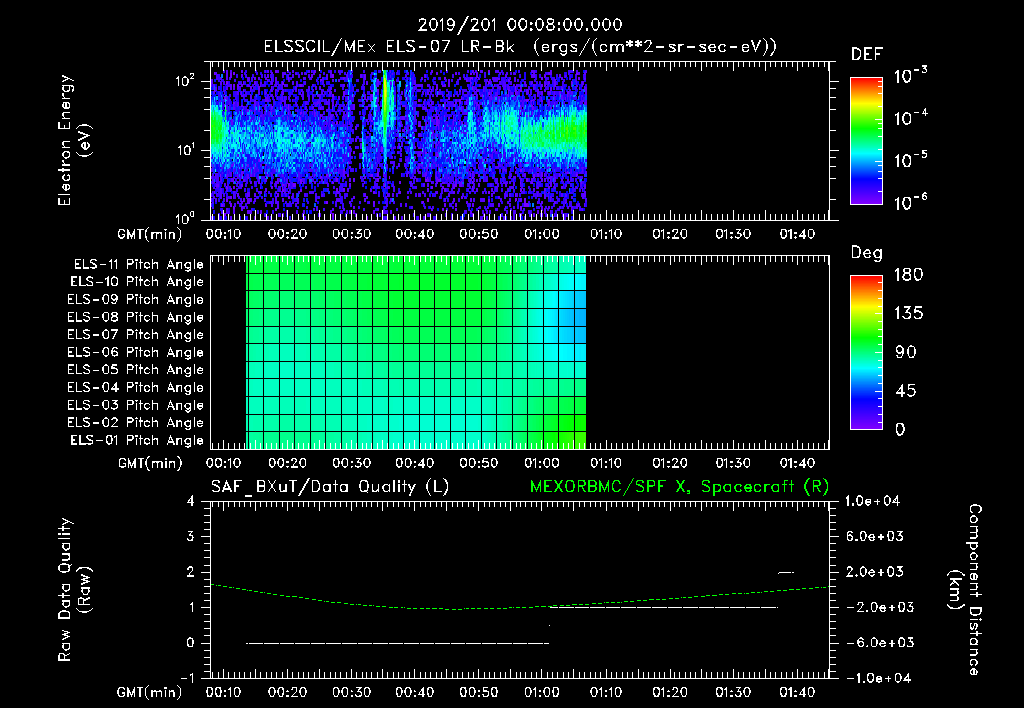
Task: Click the 10^2 energy tick label
Action: (185, 81)
